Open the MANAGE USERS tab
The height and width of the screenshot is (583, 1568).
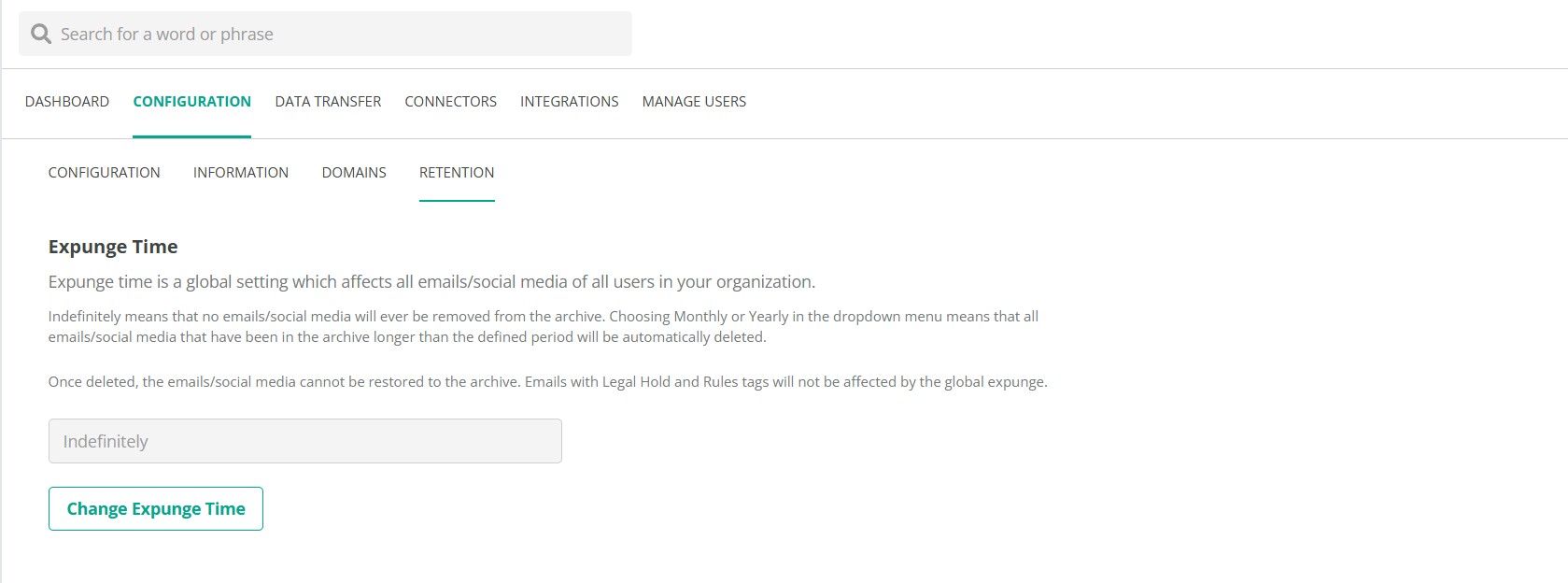pyautogui.click(x=694, y=102)
